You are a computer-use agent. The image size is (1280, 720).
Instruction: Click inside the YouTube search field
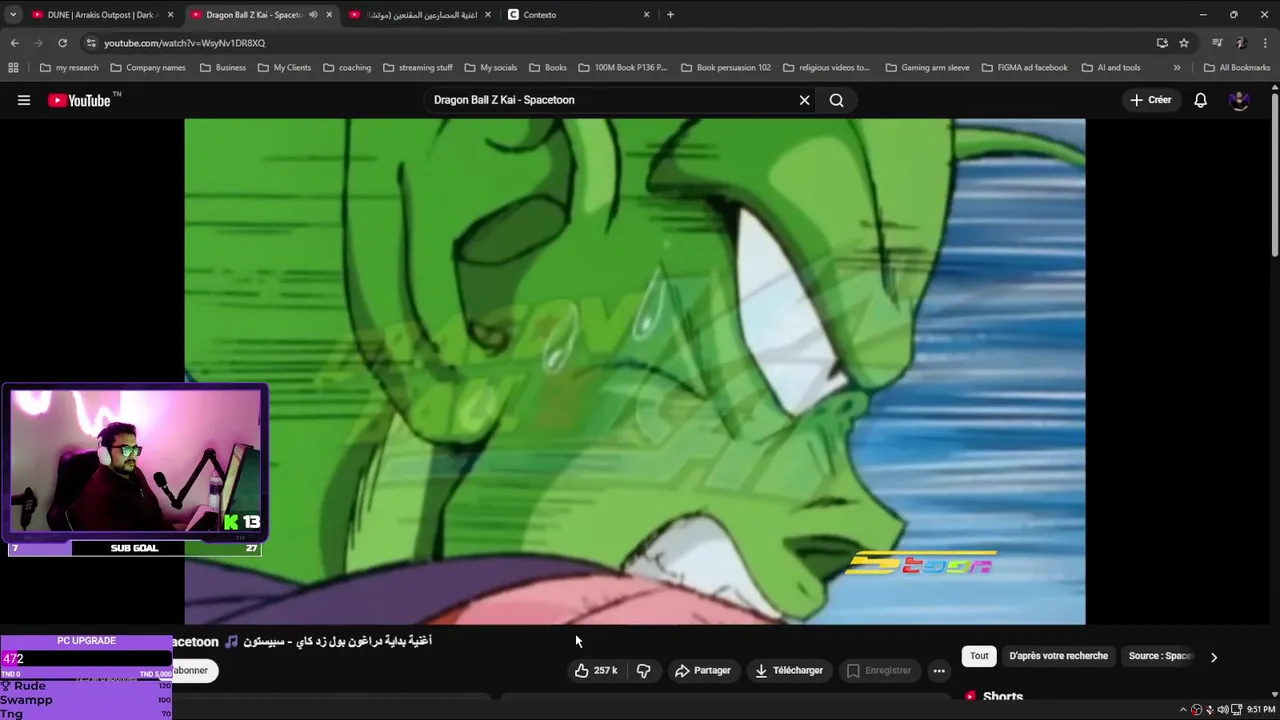(610, 100)
